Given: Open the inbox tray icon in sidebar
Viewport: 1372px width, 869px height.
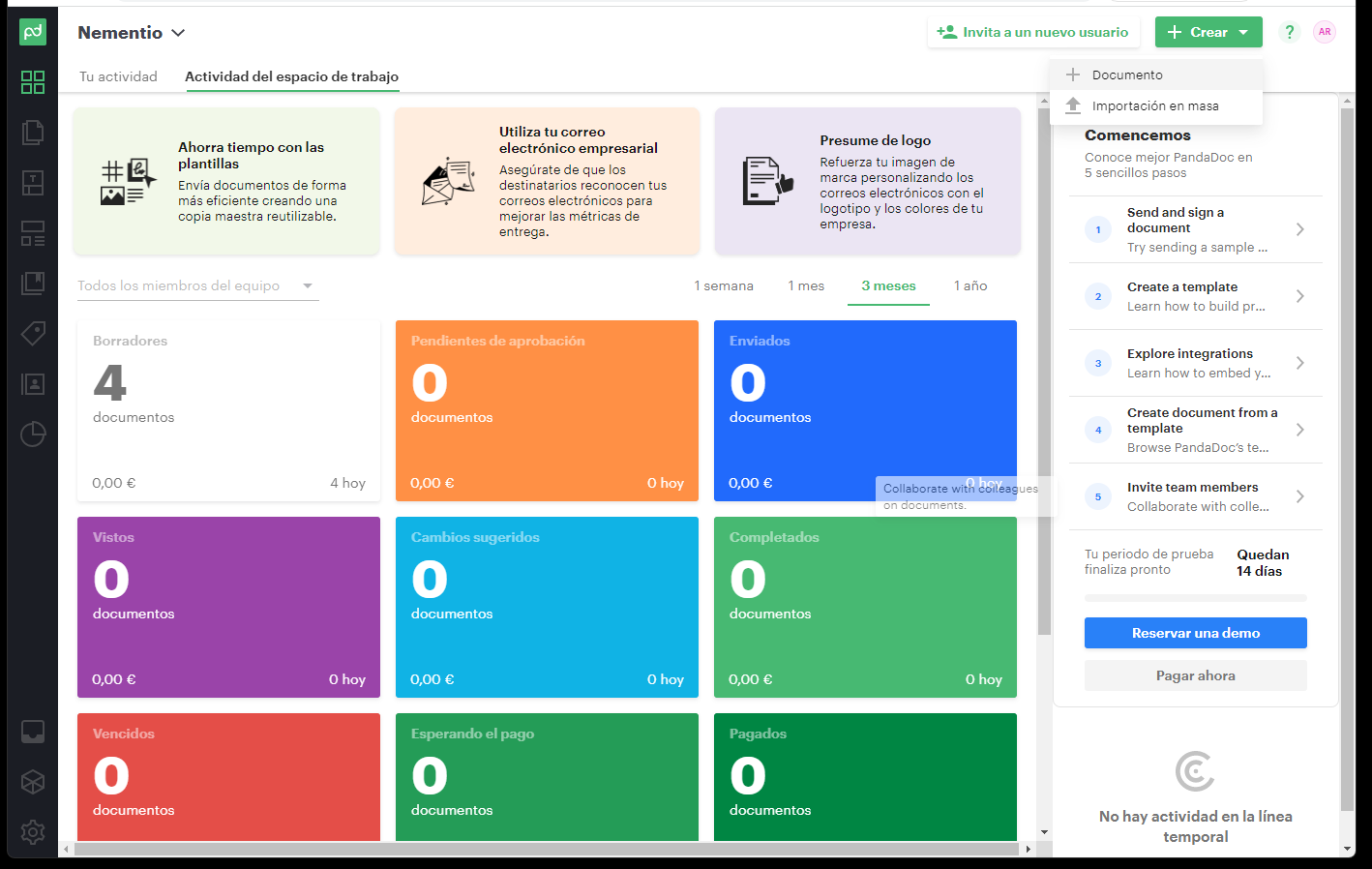Looking at the screenshot, I should tap(33, 732).
